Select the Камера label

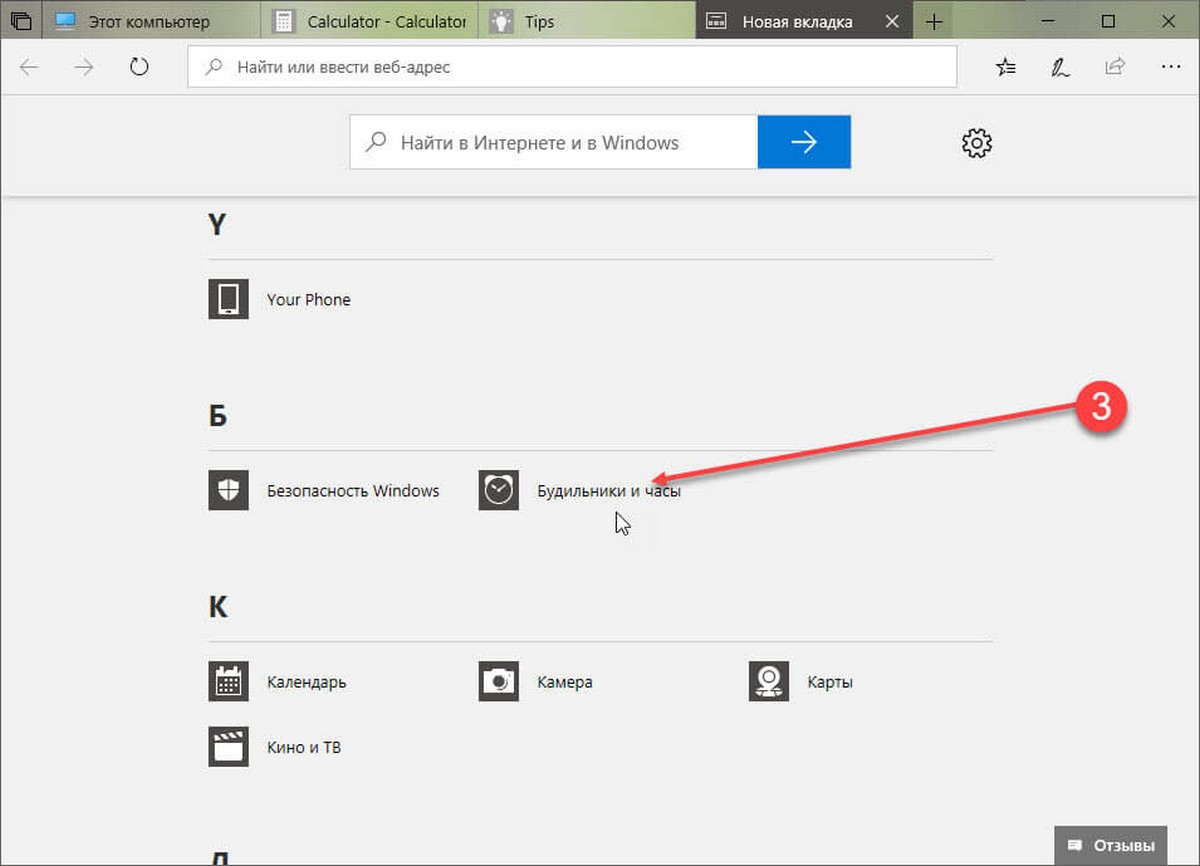pyautogui.click(x=565, y=682)
